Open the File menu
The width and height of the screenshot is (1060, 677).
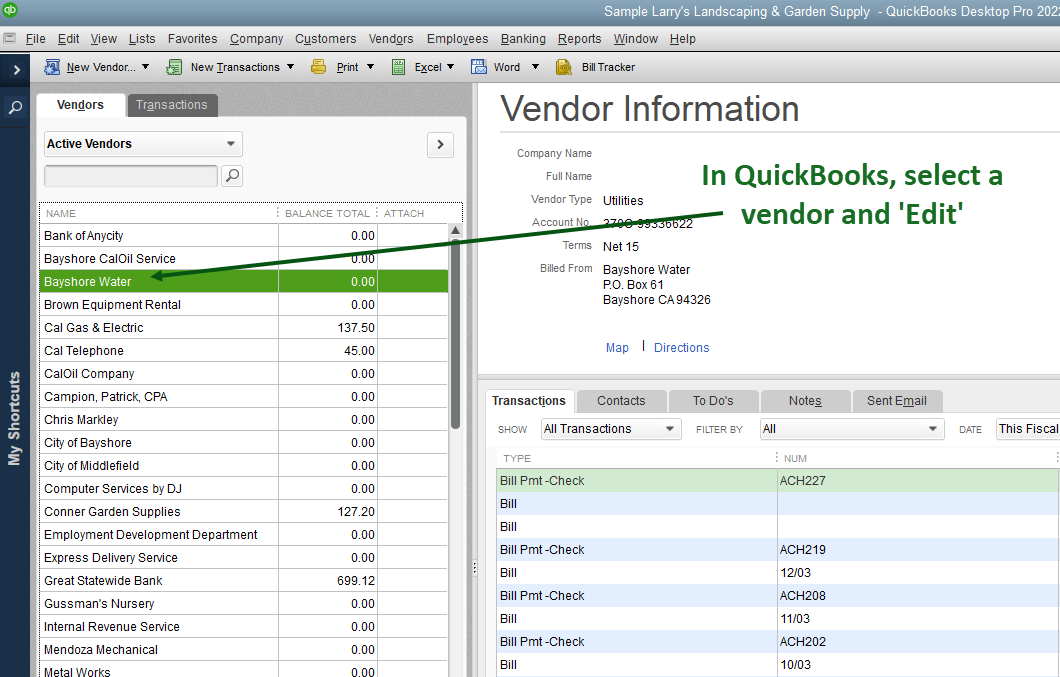click(x=35, y=39)
